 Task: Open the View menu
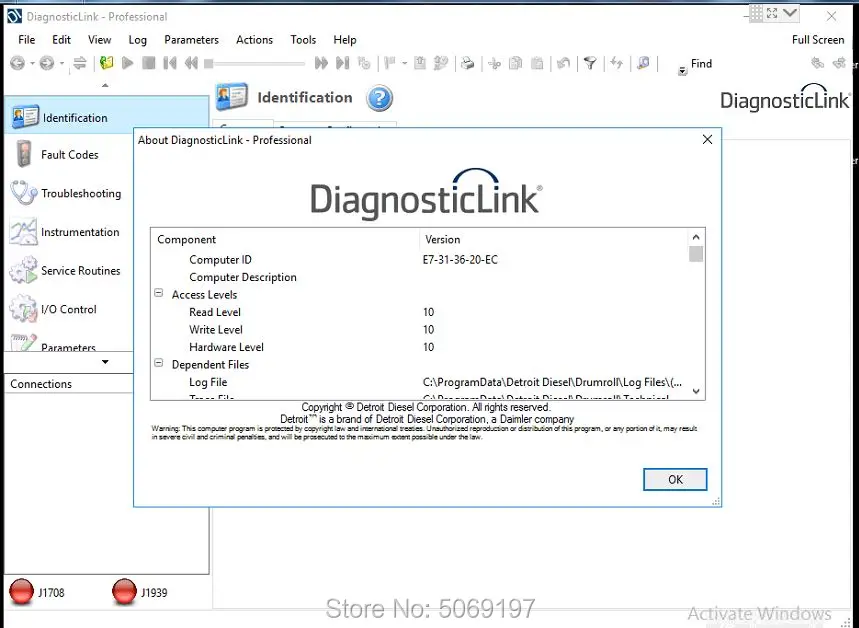pyautogui.click(x=99, y=39)
